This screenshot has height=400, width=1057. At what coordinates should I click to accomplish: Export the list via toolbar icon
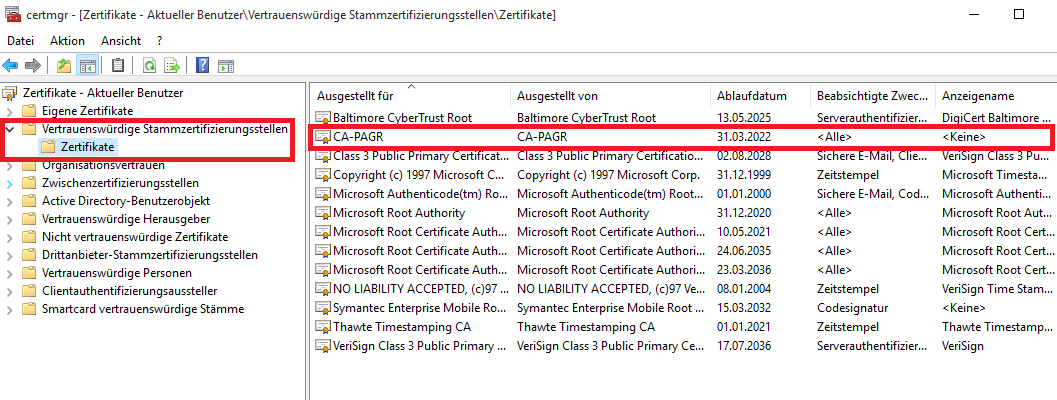[172, 65]
